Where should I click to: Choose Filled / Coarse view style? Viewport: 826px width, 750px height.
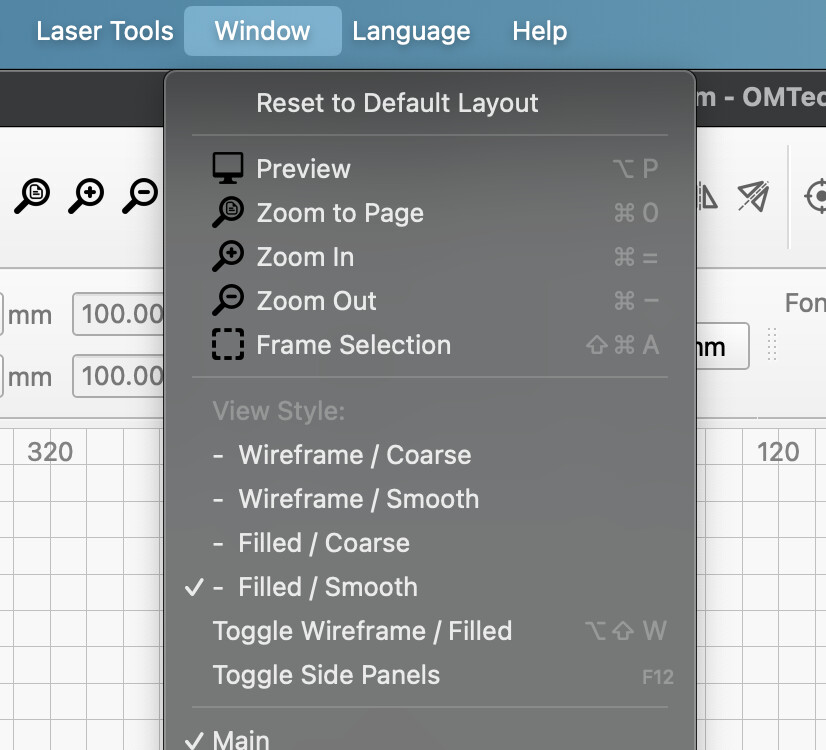pos(324,543)
